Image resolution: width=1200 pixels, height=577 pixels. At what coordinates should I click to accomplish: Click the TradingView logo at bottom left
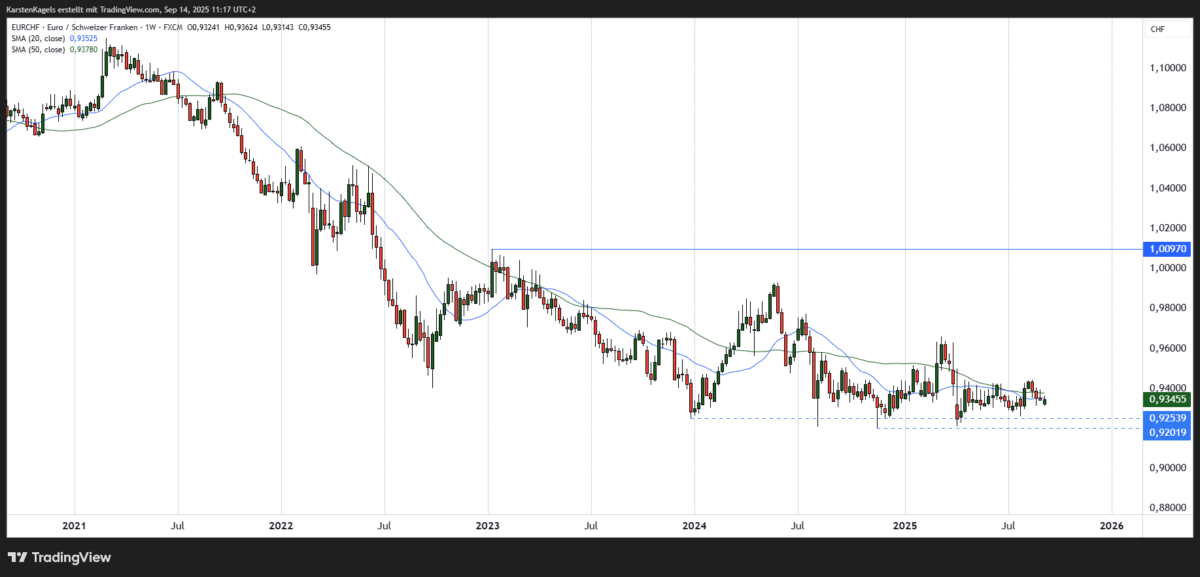(60, 558)
